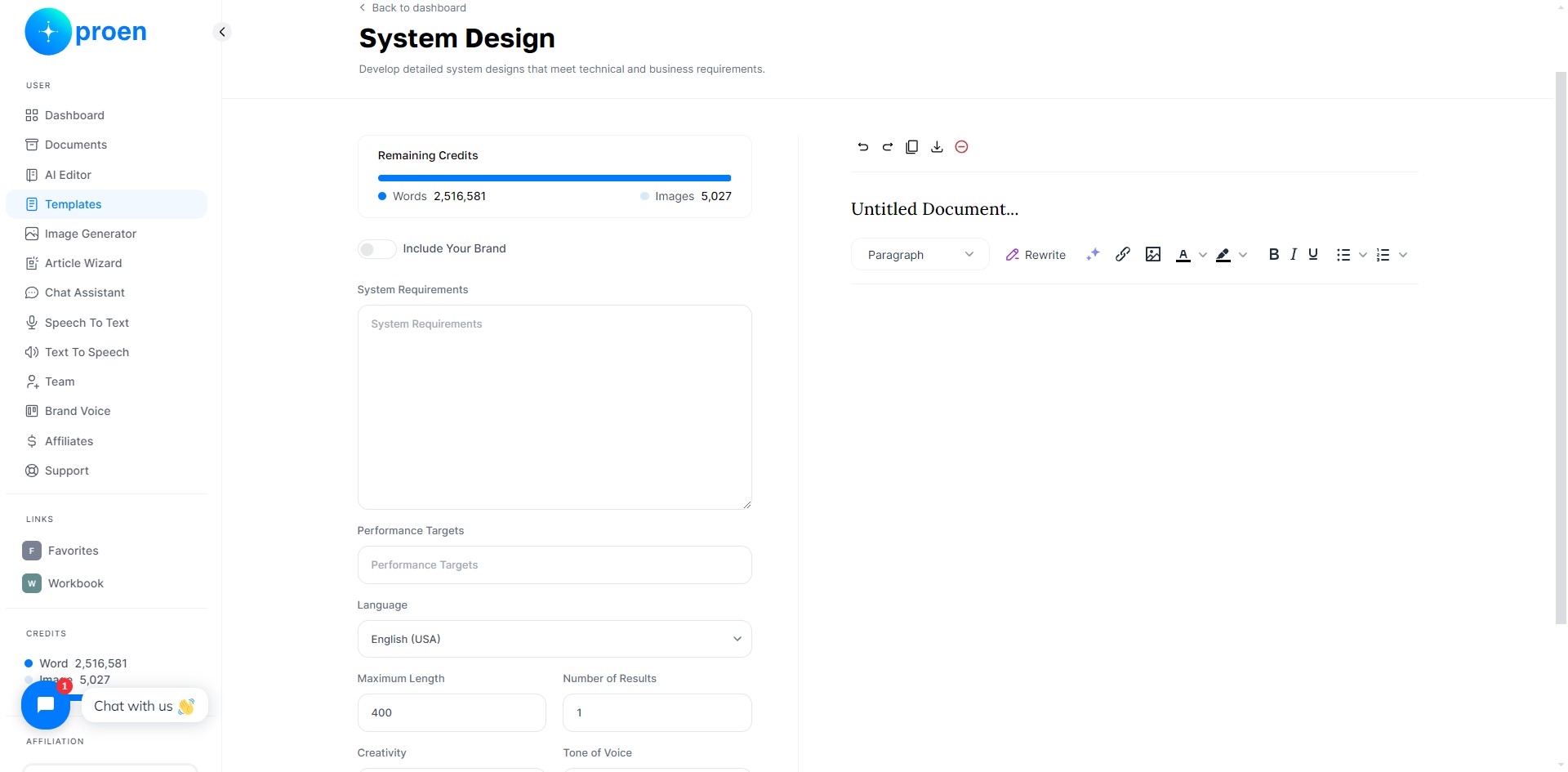Open the Paragraph style dropdown

[x=920, y=255]
